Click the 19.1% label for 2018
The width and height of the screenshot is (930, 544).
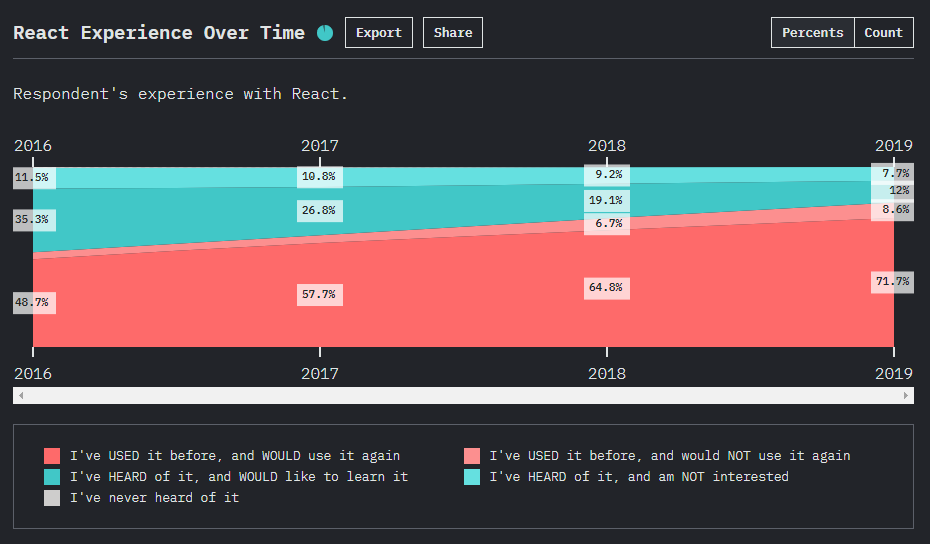607,201
